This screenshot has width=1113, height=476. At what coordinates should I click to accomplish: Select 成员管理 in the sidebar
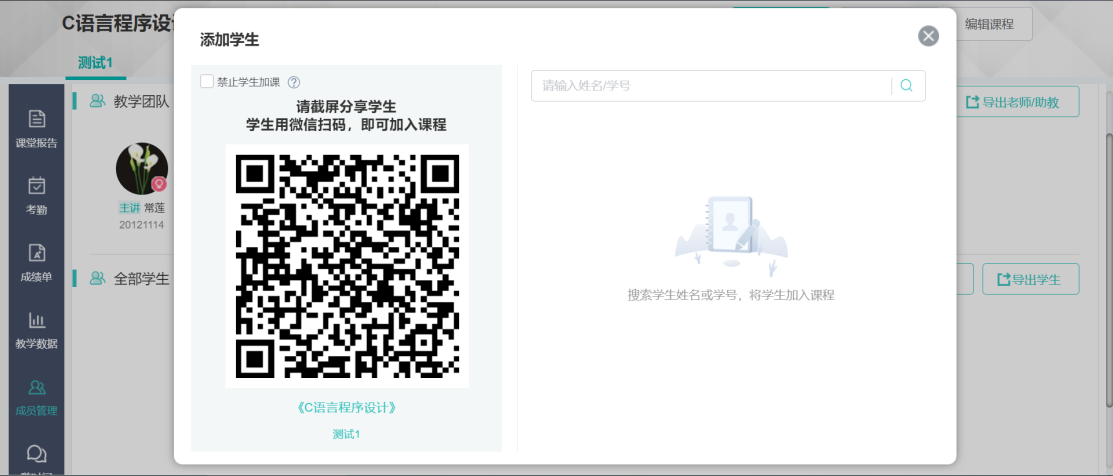pos(36,397)
